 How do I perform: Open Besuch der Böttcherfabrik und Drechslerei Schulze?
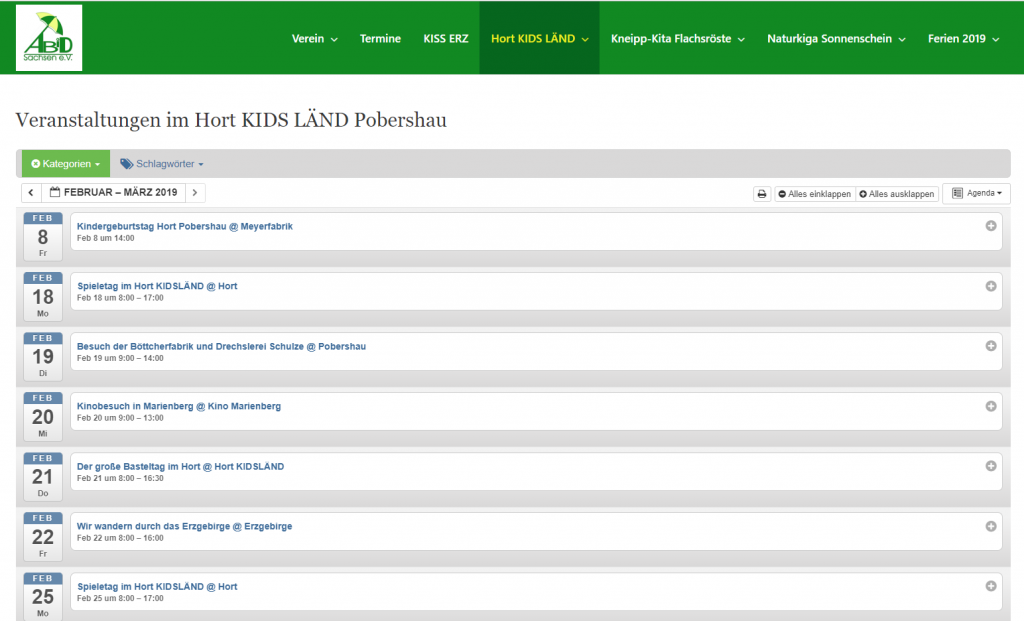tap(221, 347)
